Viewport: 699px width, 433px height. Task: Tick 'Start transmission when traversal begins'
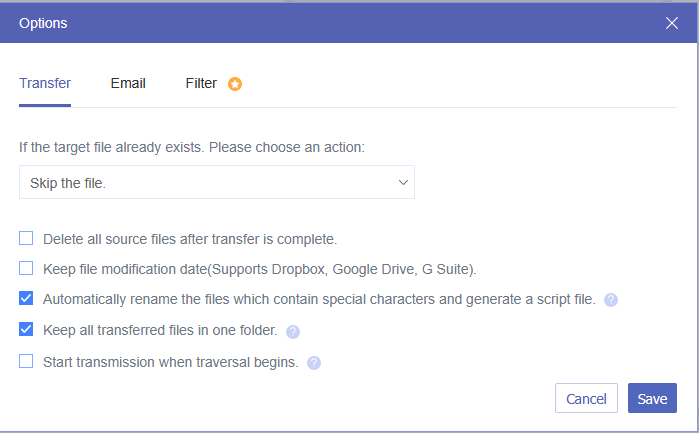pyautogui.click(x=26, y=361)
